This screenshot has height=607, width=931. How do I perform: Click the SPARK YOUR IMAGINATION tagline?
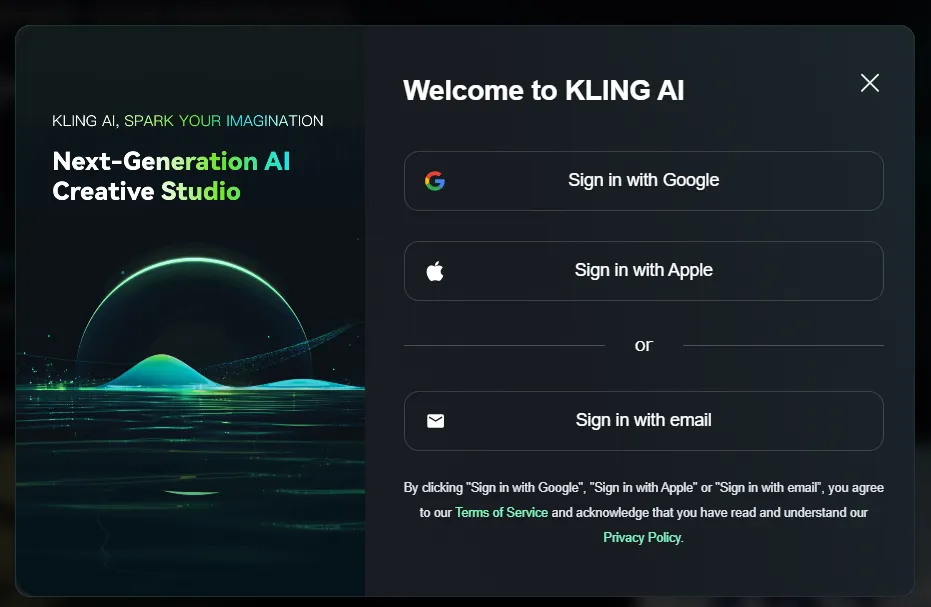(x=223, y=121)
